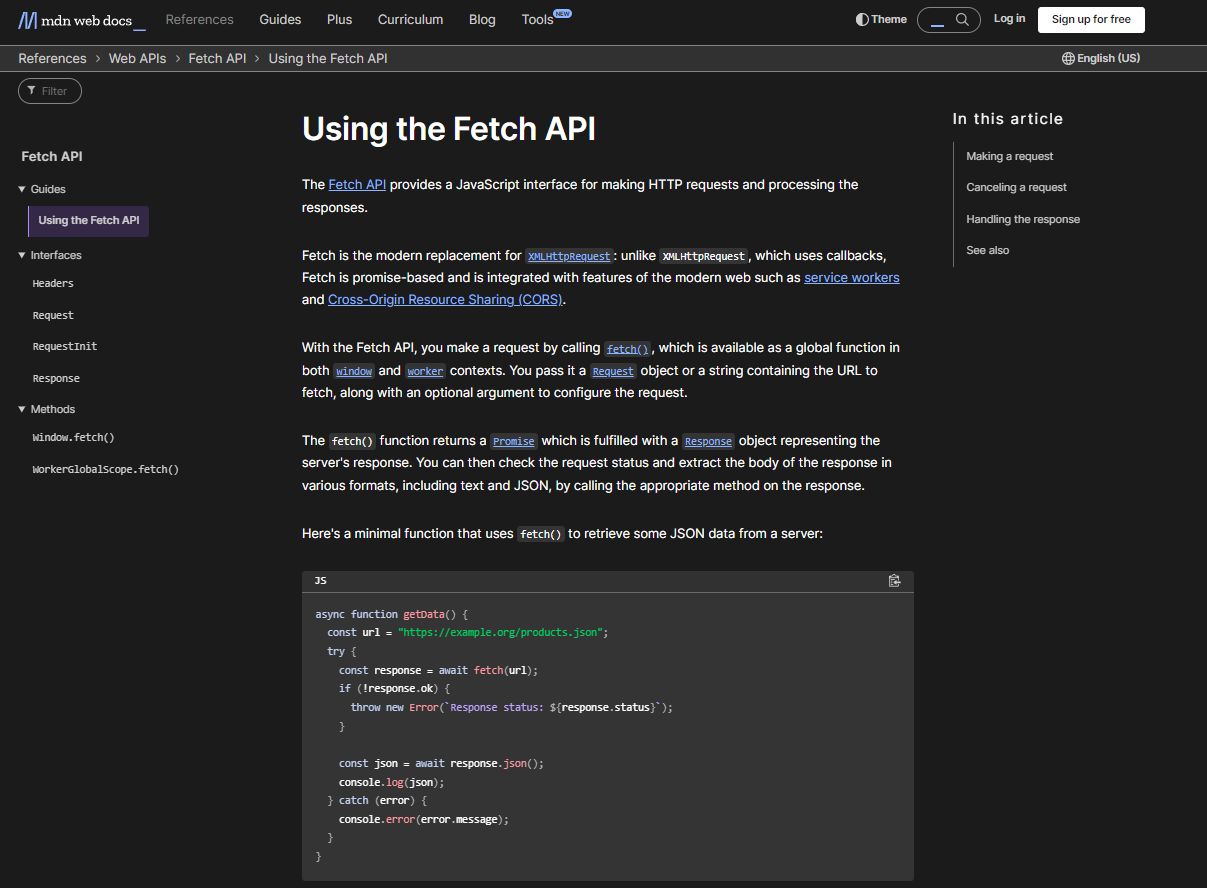Screen dimensions: 1207x888
Task: Open Headers interface in sidebar
Action: pyautogui.click(x=53, y=284)
